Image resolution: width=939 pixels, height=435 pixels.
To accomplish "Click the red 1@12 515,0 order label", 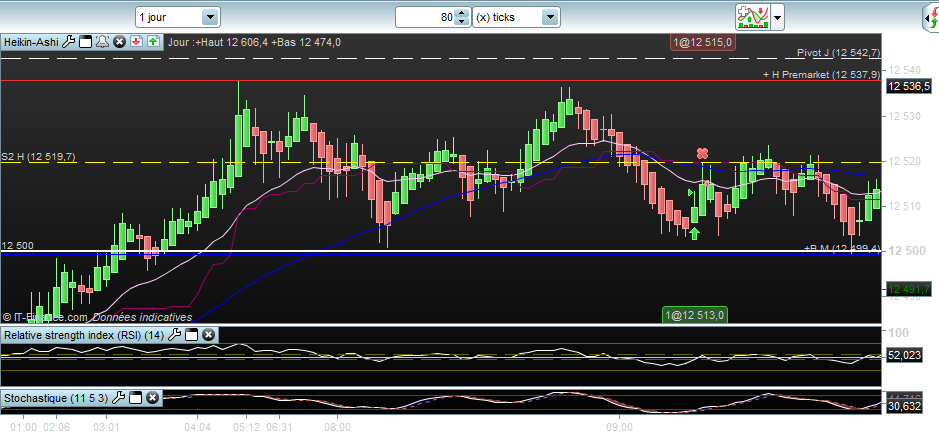I will [702, 42].
